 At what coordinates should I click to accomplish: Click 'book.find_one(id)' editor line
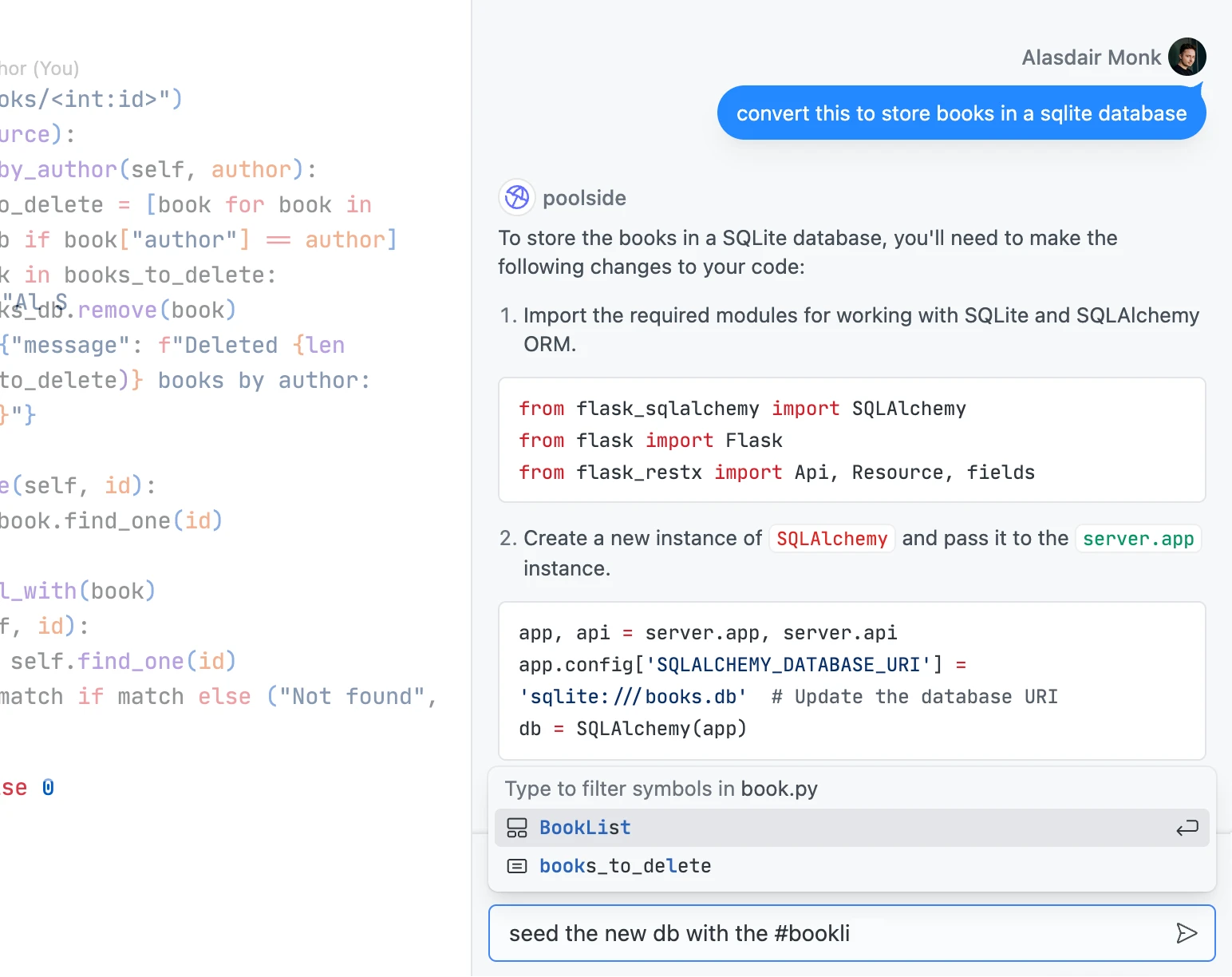click(111, 520)
